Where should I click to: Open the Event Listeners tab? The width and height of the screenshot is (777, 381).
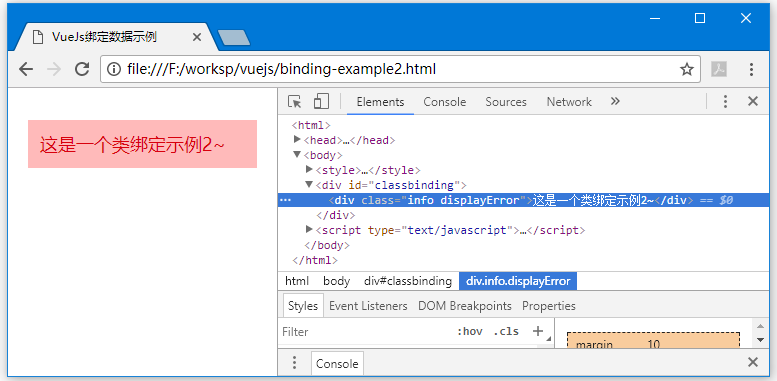[x=368, y=306]
